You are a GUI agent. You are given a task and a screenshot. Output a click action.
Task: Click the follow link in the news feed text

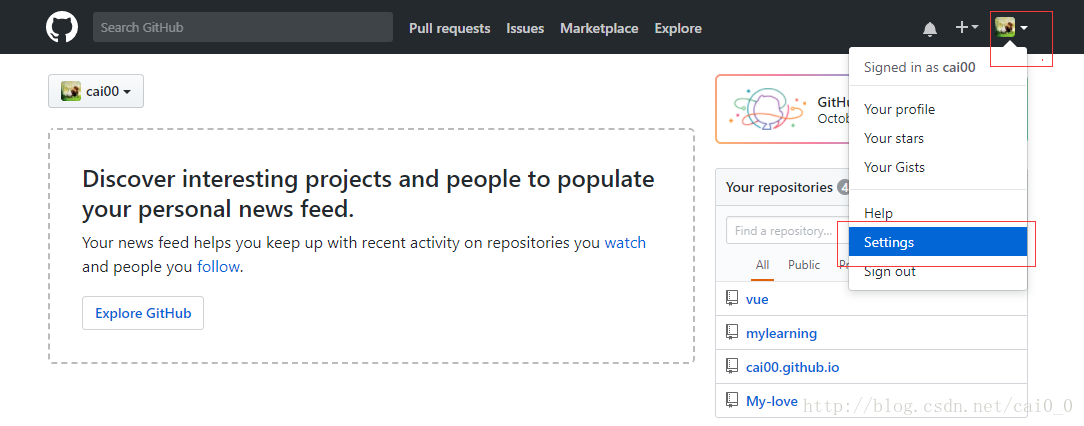click(x=218, y=267)
